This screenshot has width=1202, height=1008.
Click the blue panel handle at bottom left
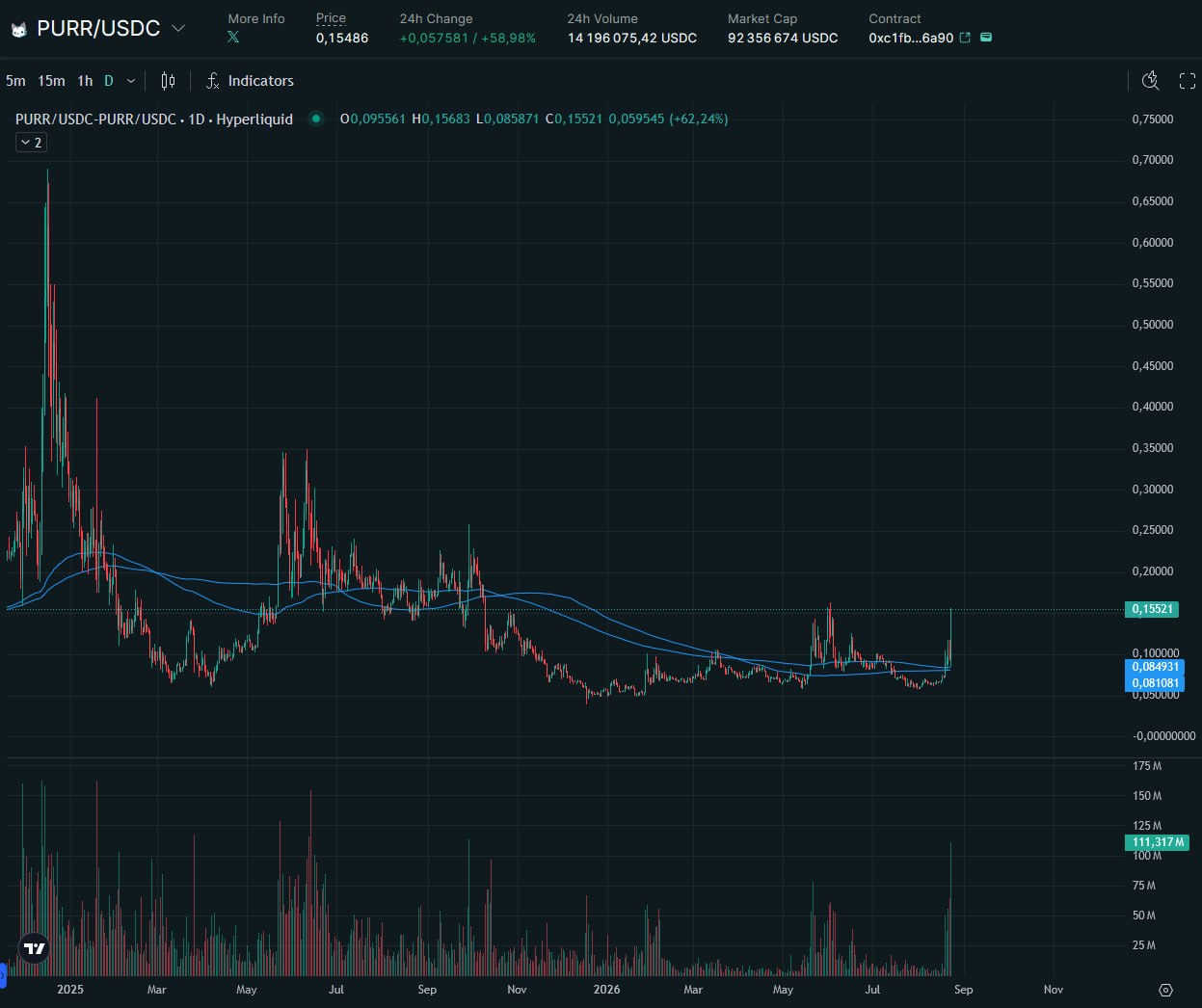3,975
